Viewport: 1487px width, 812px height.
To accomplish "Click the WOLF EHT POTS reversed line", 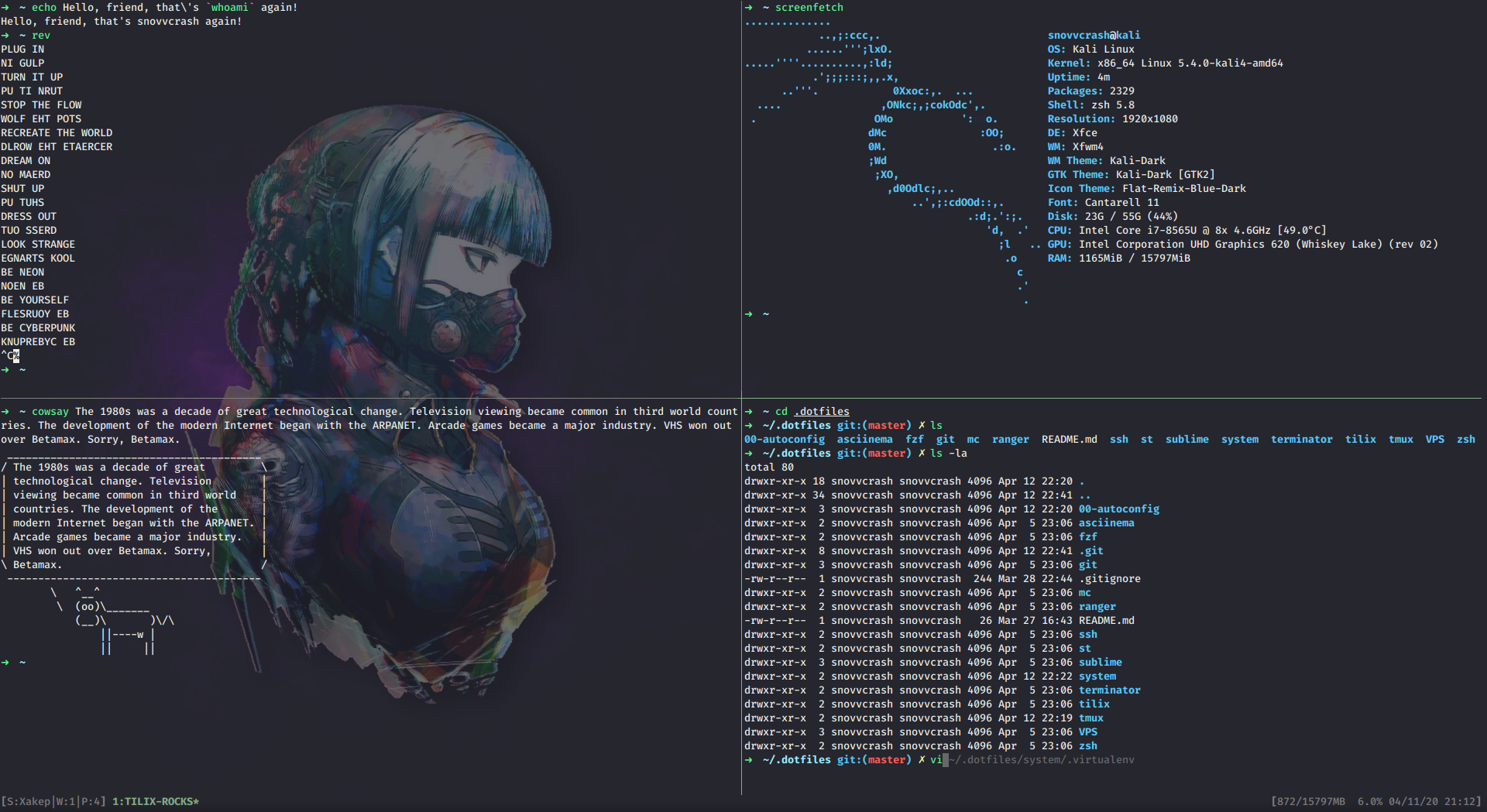I will point(41,118).
